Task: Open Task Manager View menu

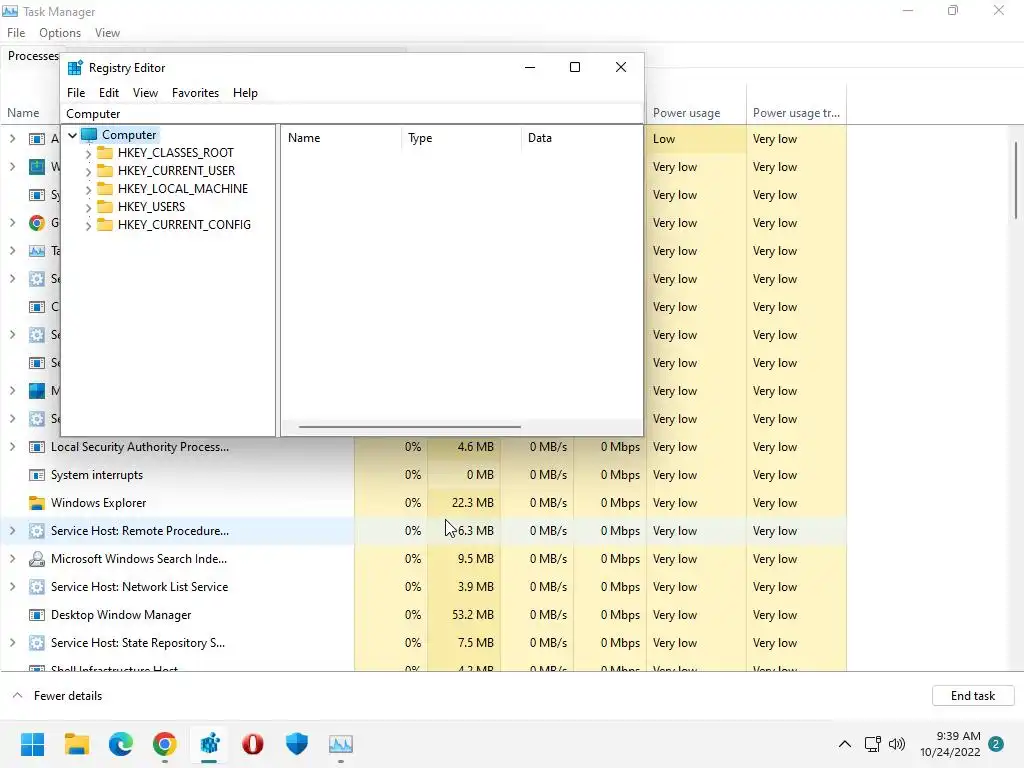Action: 107,33
